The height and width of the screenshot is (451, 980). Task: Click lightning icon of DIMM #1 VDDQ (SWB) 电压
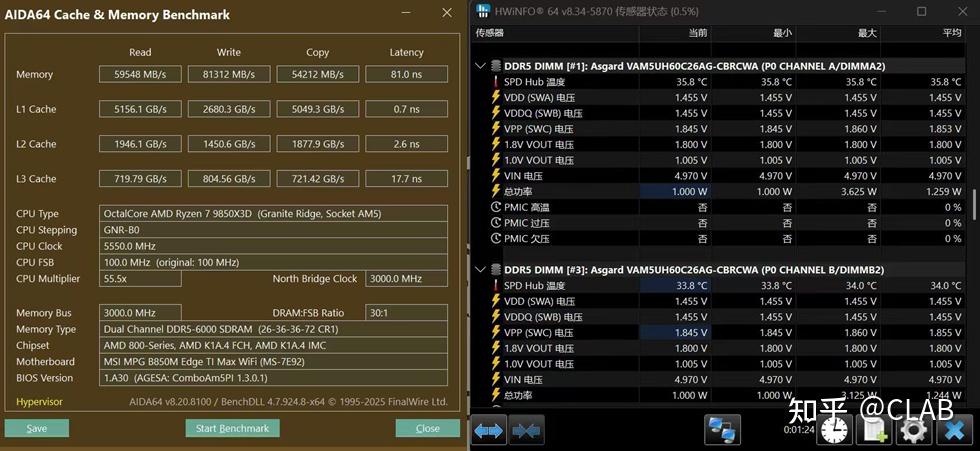click(x=496, y=113)
